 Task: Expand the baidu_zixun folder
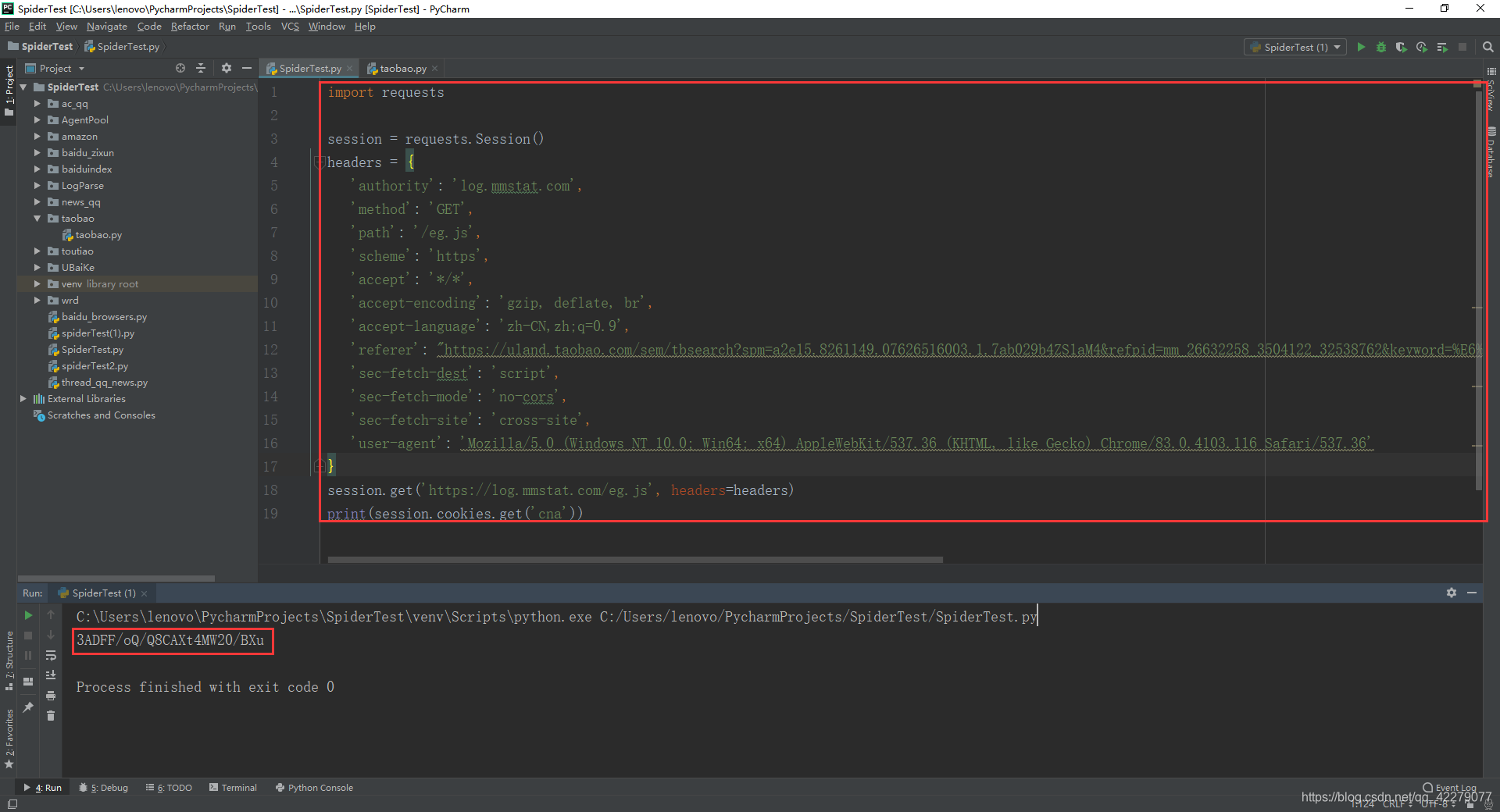pyautogui.click(x=37, y=152)
